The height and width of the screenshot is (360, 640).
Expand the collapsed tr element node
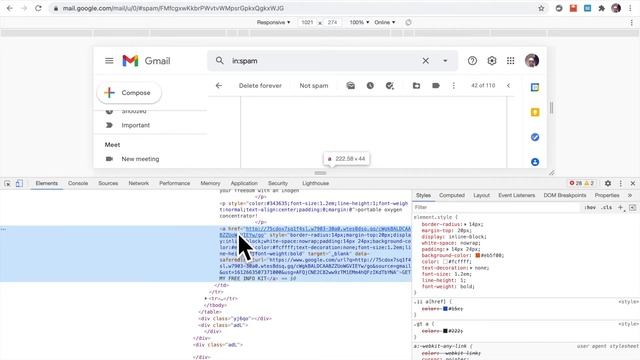(206, 299)
